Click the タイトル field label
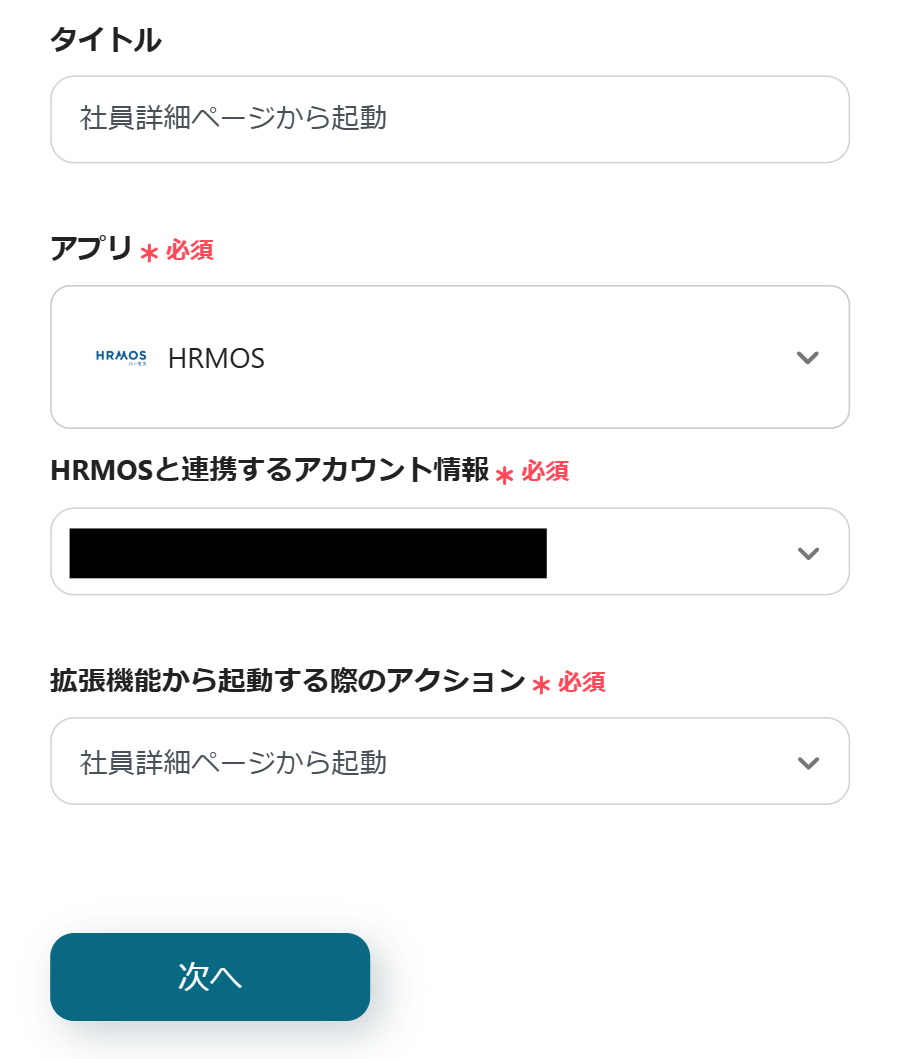908x1059 pixels. click(x=105, y=41)
